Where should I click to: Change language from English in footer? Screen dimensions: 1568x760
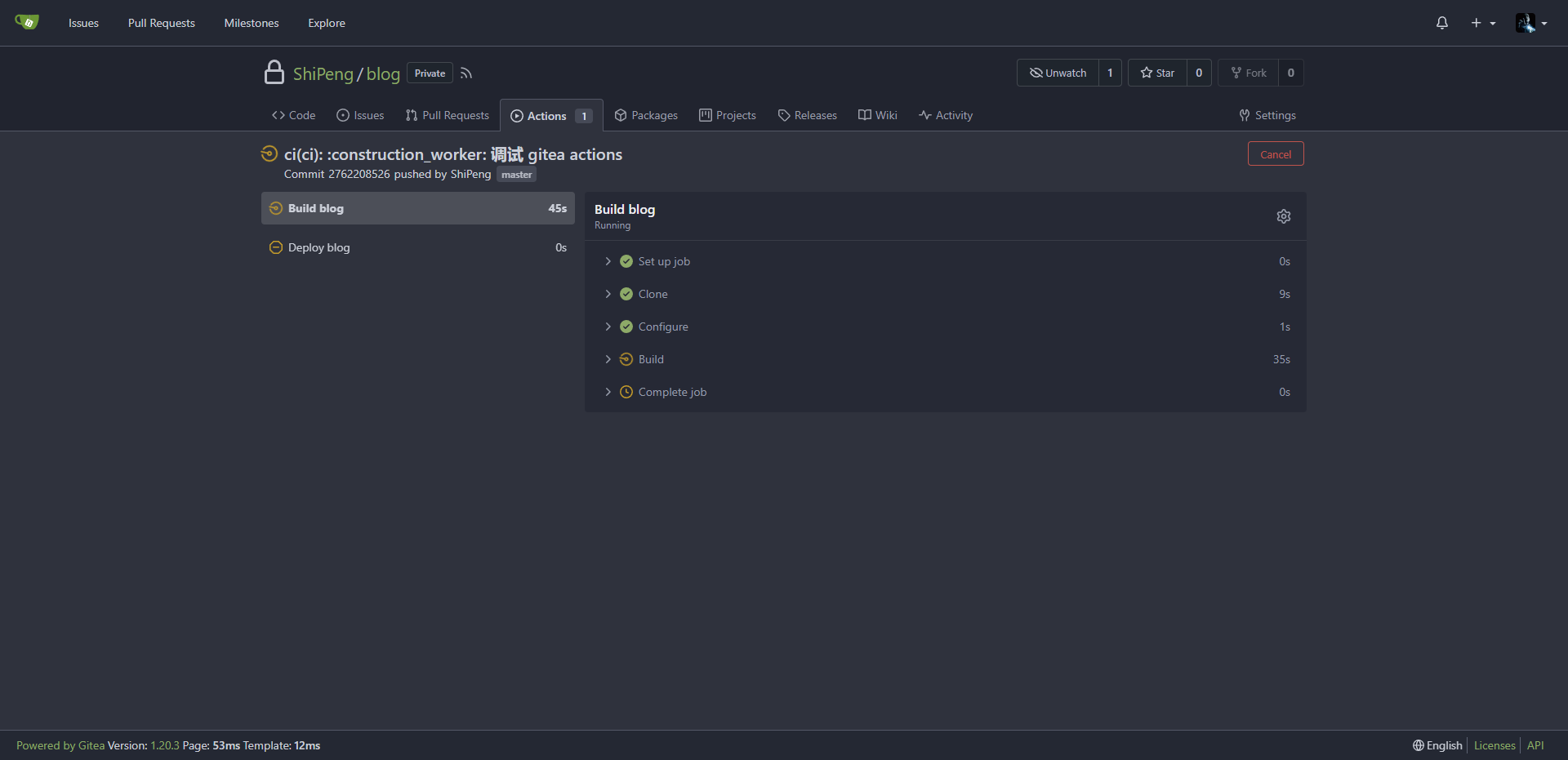(1437, 745)
